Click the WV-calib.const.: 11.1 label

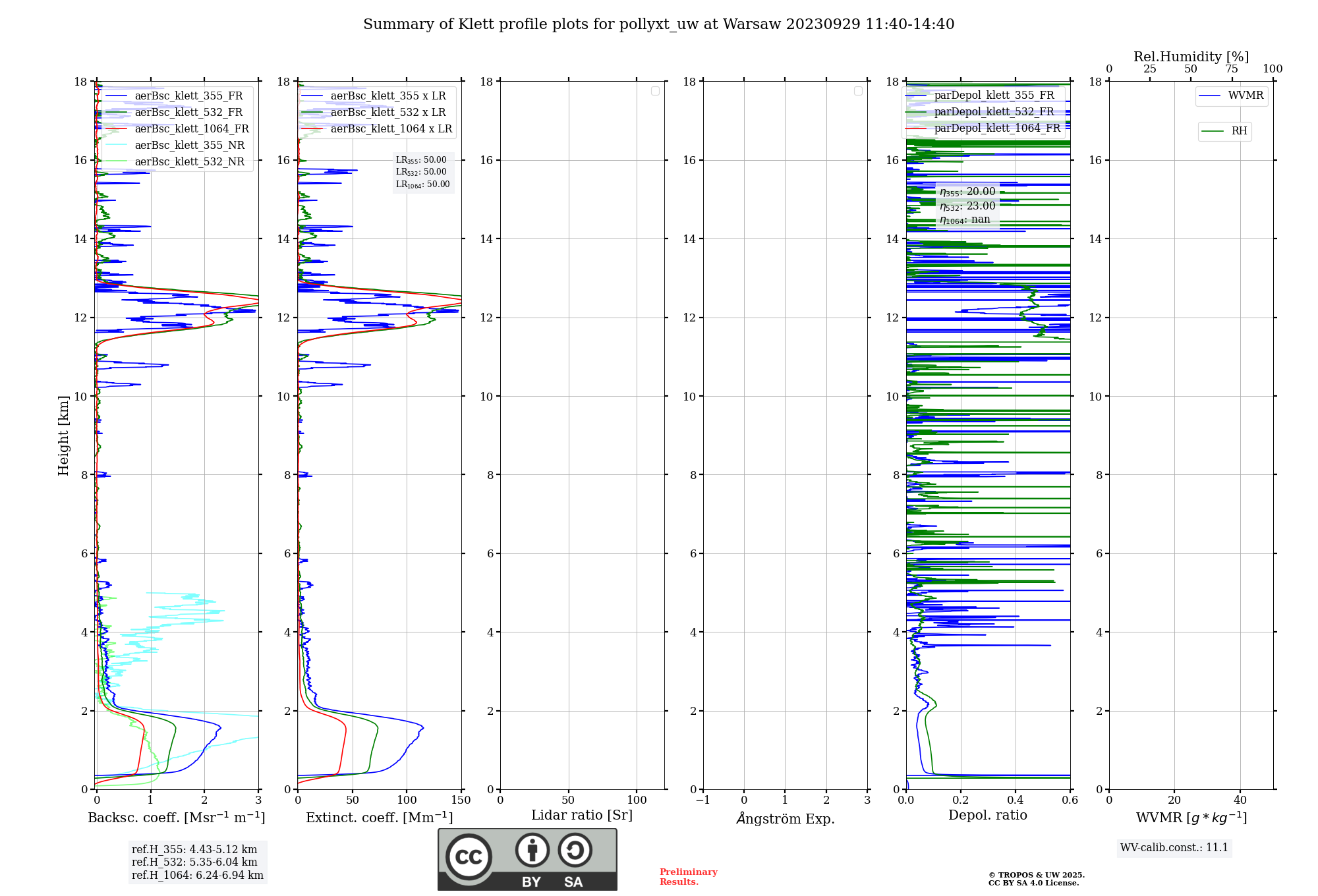[1174, 848]
